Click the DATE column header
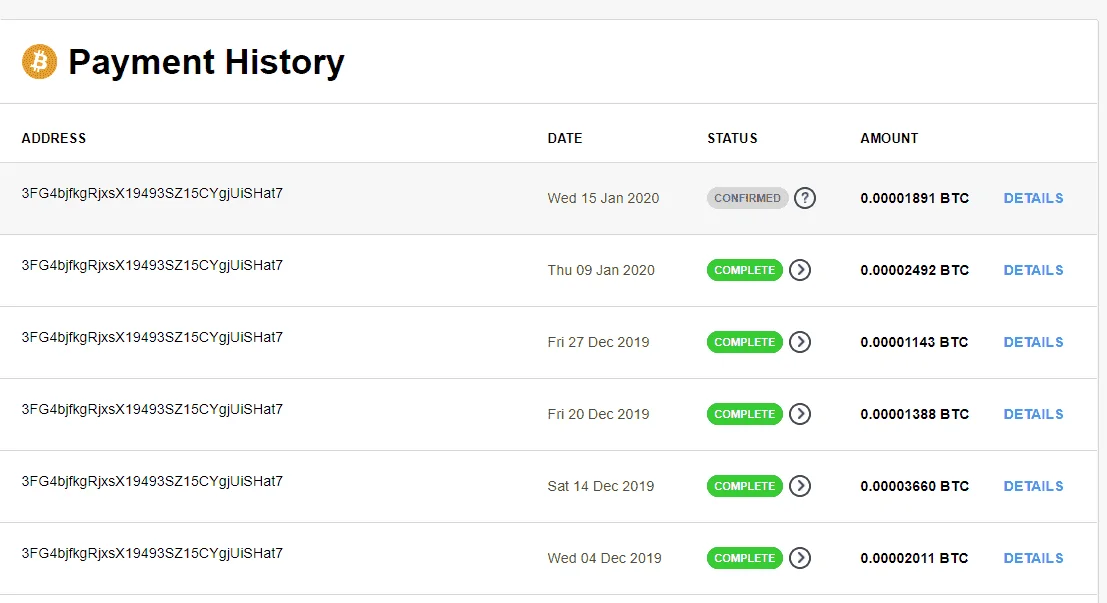This screenshot has height=603, width=1107. pyautogui.click(x=565, y=138)
